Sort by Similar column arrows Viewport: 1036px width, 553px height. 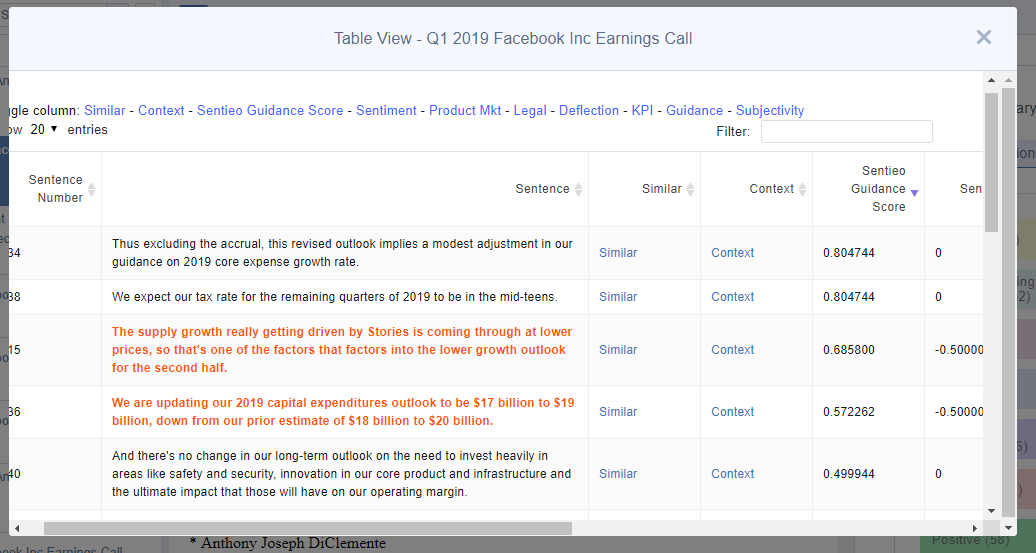(x=690, y=189)
